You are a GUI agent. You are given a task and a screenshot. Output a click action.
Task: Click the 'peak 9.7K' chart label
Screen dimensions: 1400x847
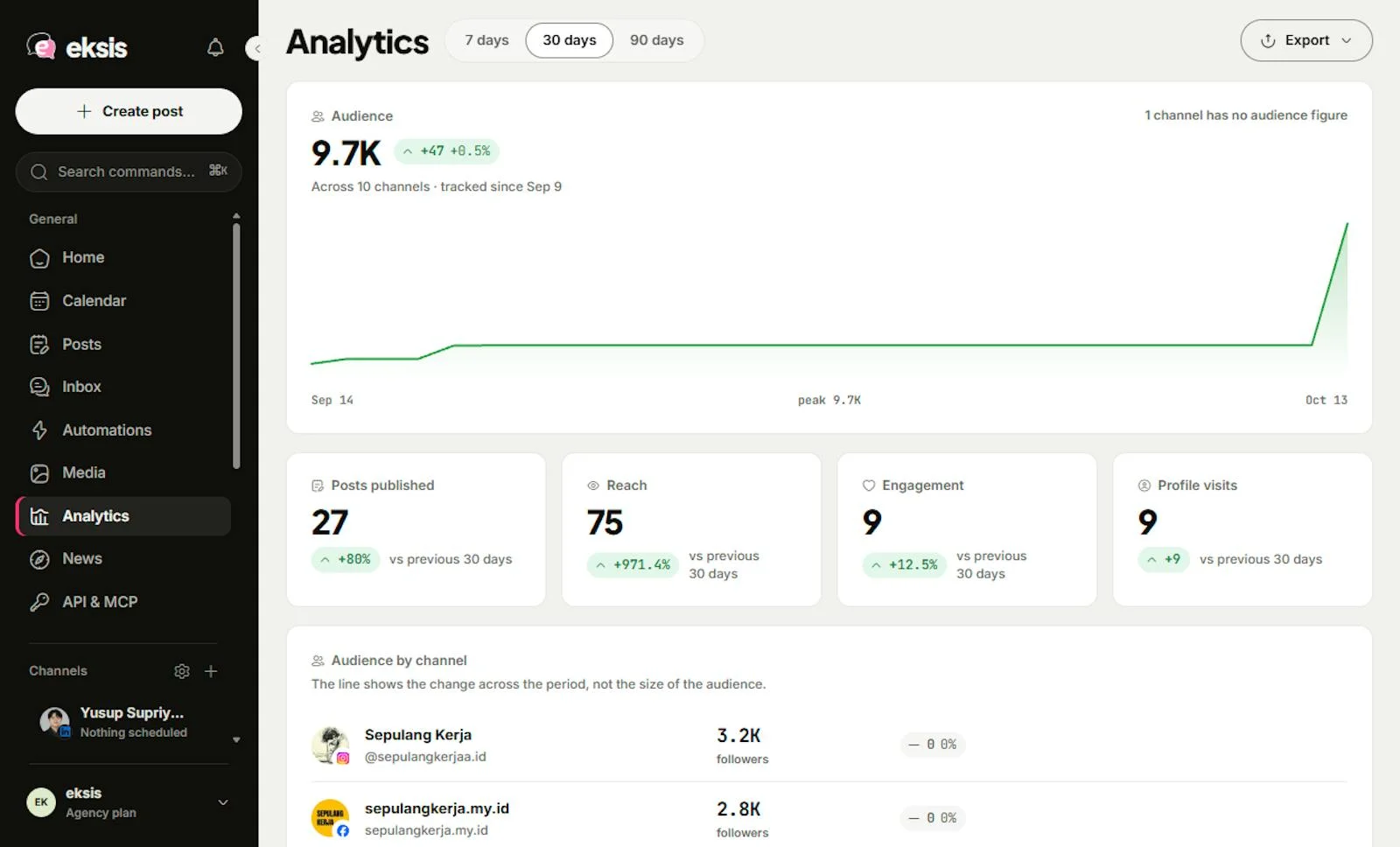tap(829, 400)
